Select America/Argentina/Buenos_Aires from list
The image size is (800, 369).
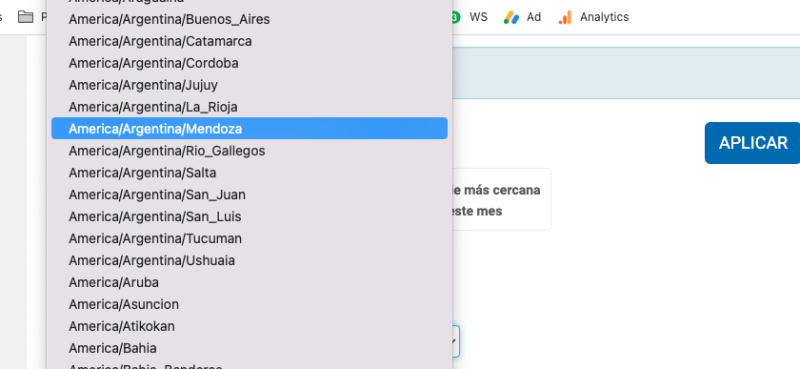coord(249,19)
